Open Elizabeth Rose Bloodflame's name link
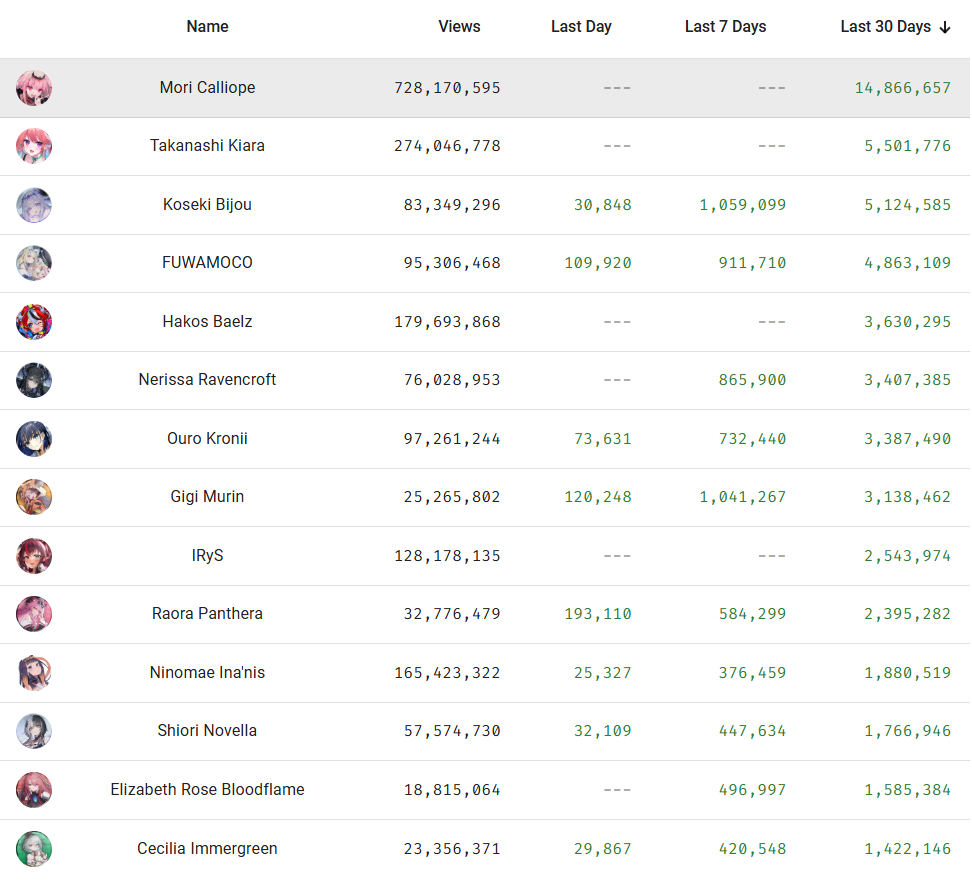The width and height of the screenshot is (972, 892). coord(207,790)
